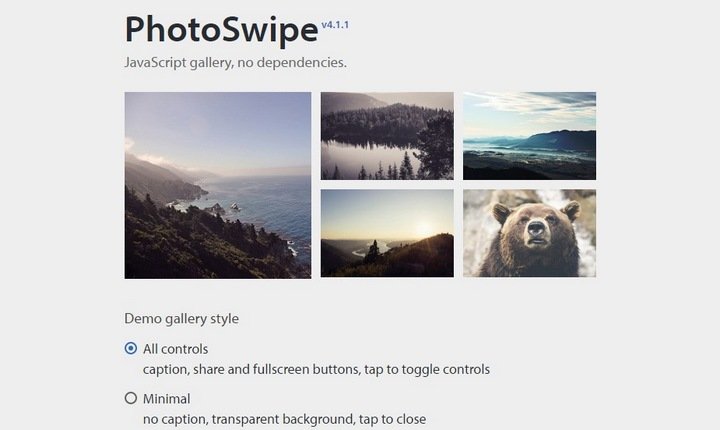Click the sun in the sunset thumbnail

coord(423,228)
